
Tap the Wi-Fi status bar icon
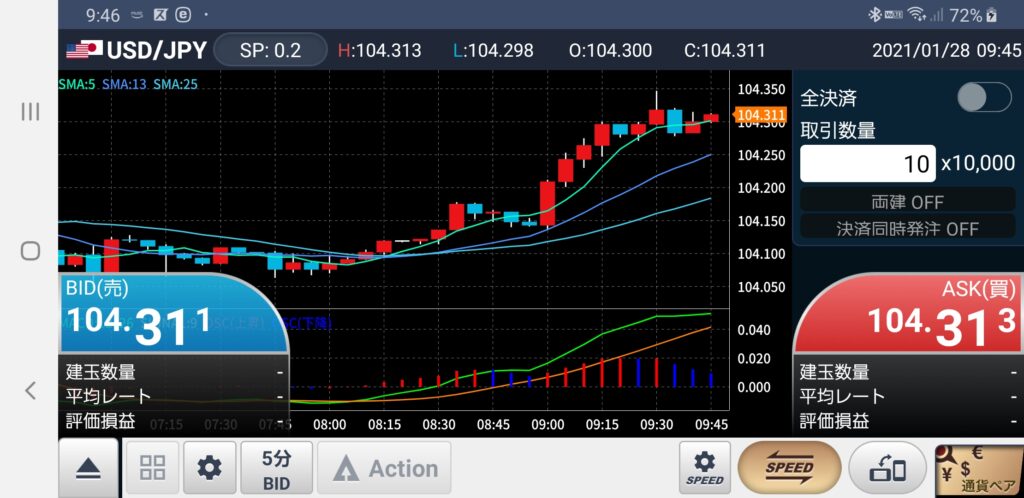[x=916, y=15]
